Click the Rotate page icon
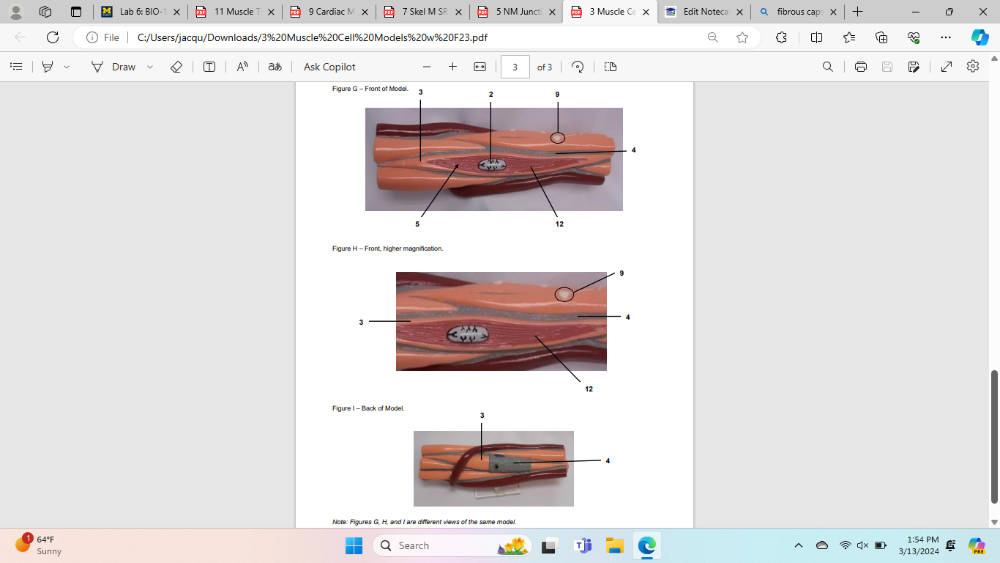Image resolution: width=1000 pixels, height=563 pixels. click(578, 67)
